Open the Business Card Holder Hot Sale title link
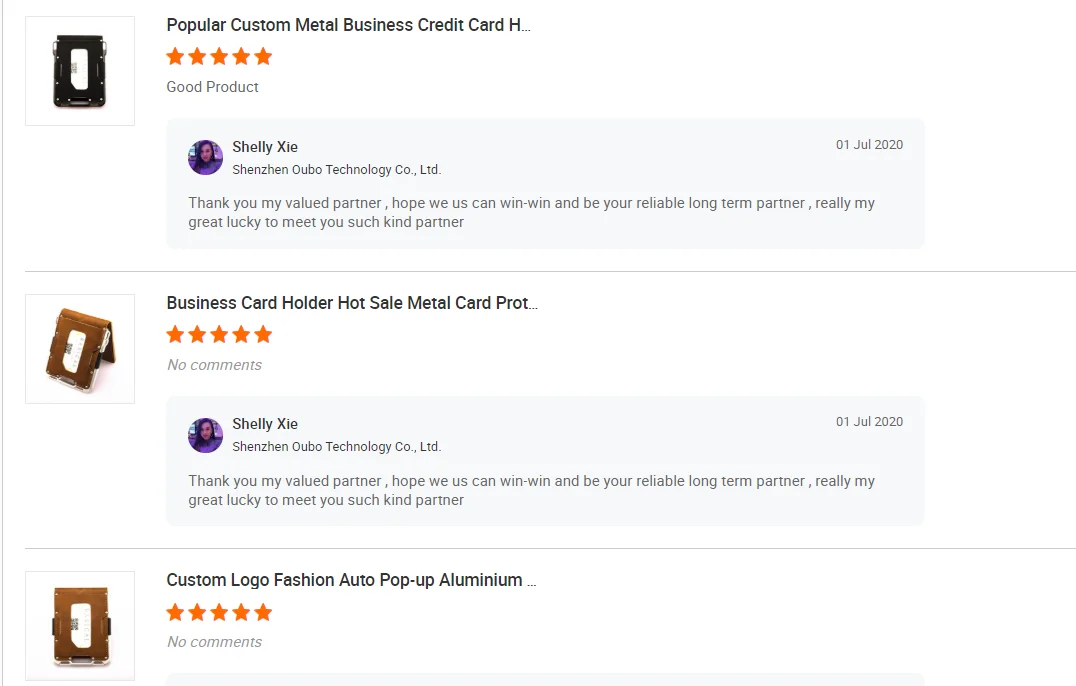 pyautogui.click(x=352, y=303)
